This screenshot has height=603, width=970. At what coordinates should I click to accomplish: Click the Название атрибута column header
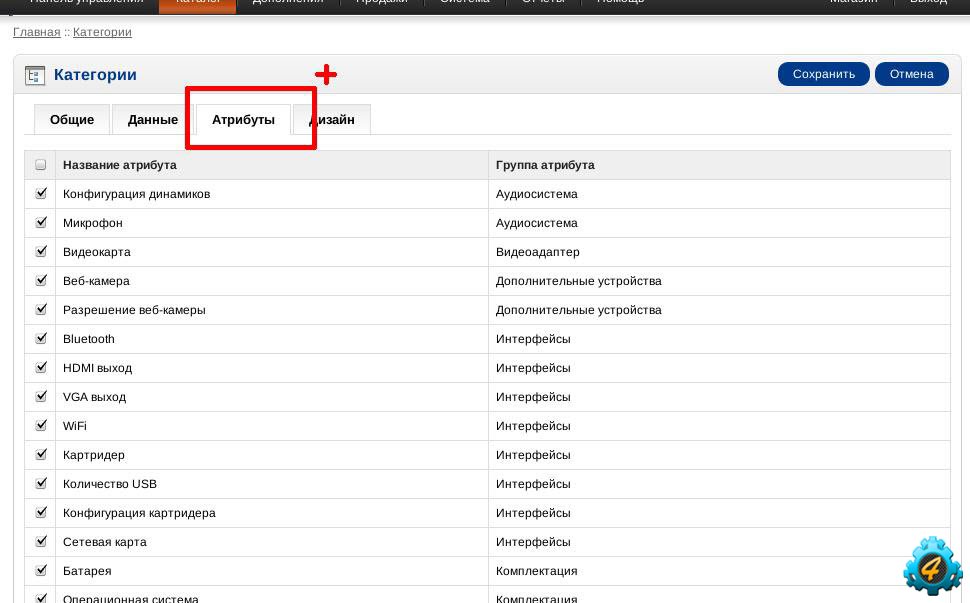(120, 165)
